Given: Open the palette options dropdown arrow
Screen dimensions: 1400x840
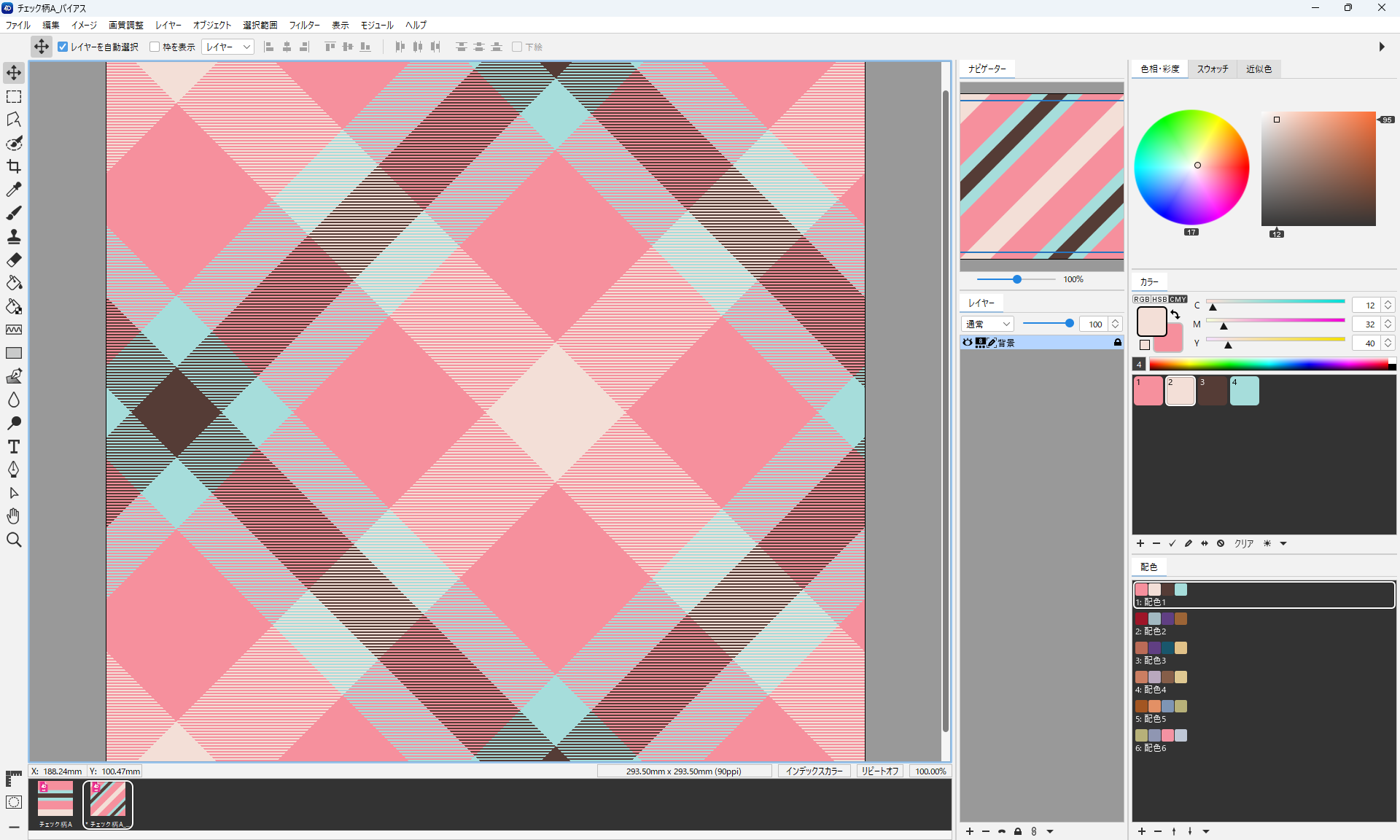Looking at the screenshot, I should pos(1283,543).
